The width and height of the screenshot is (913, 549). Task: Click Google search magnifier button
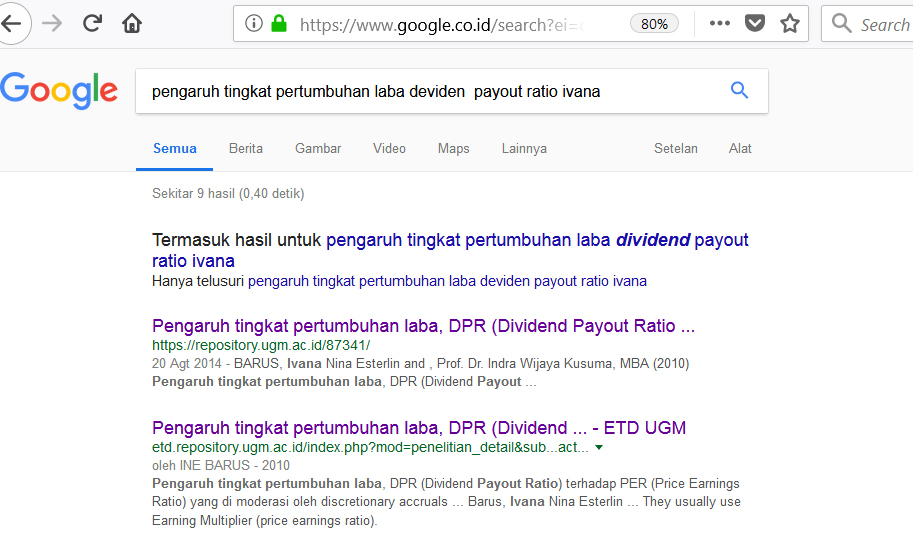click(x=739, y=91)
